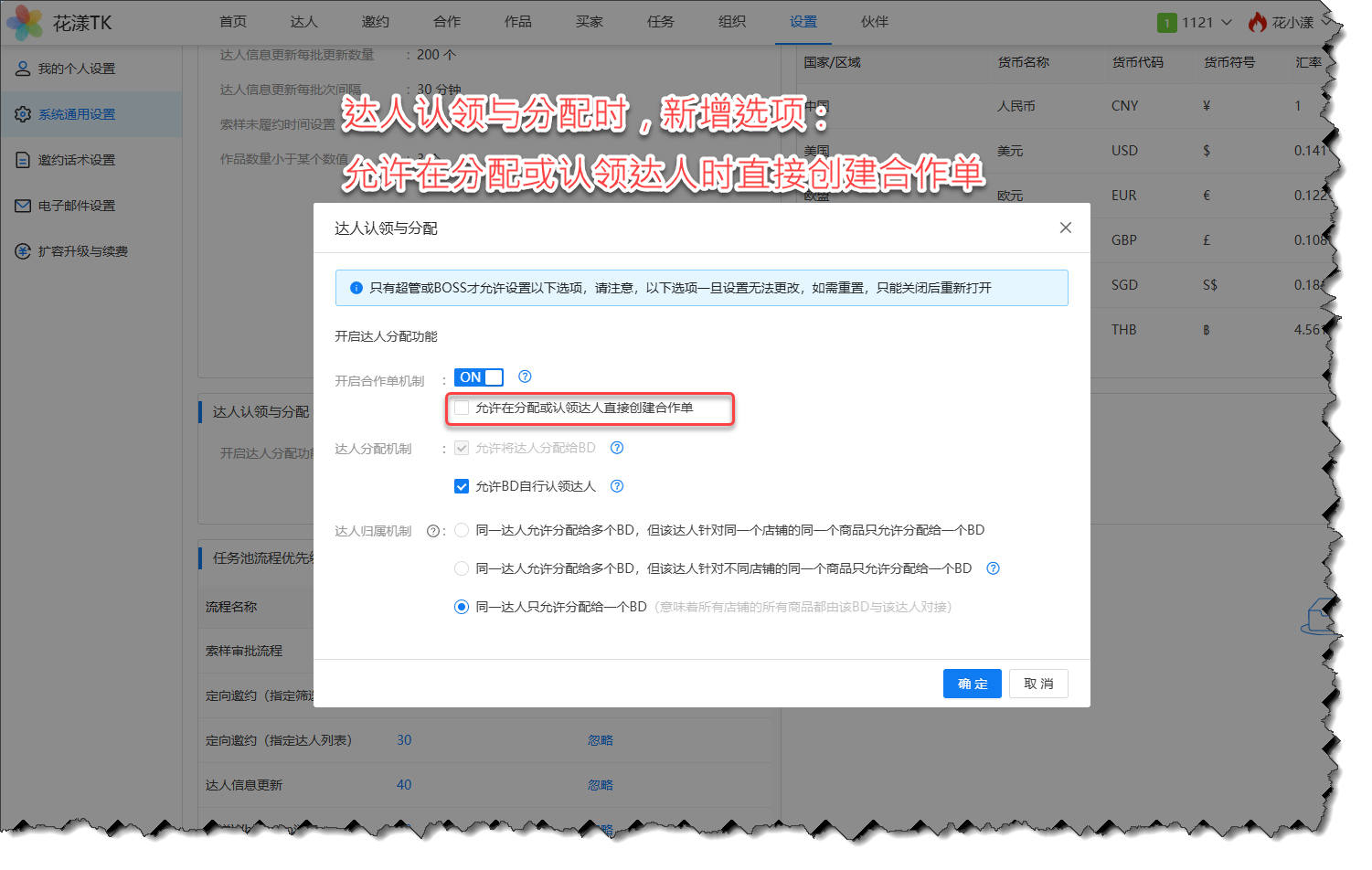The image size is (1372, 870).
Task: Click help icon beside 允许将达人分配给BD
Action: pyautogui.click(x=617, y=448)
